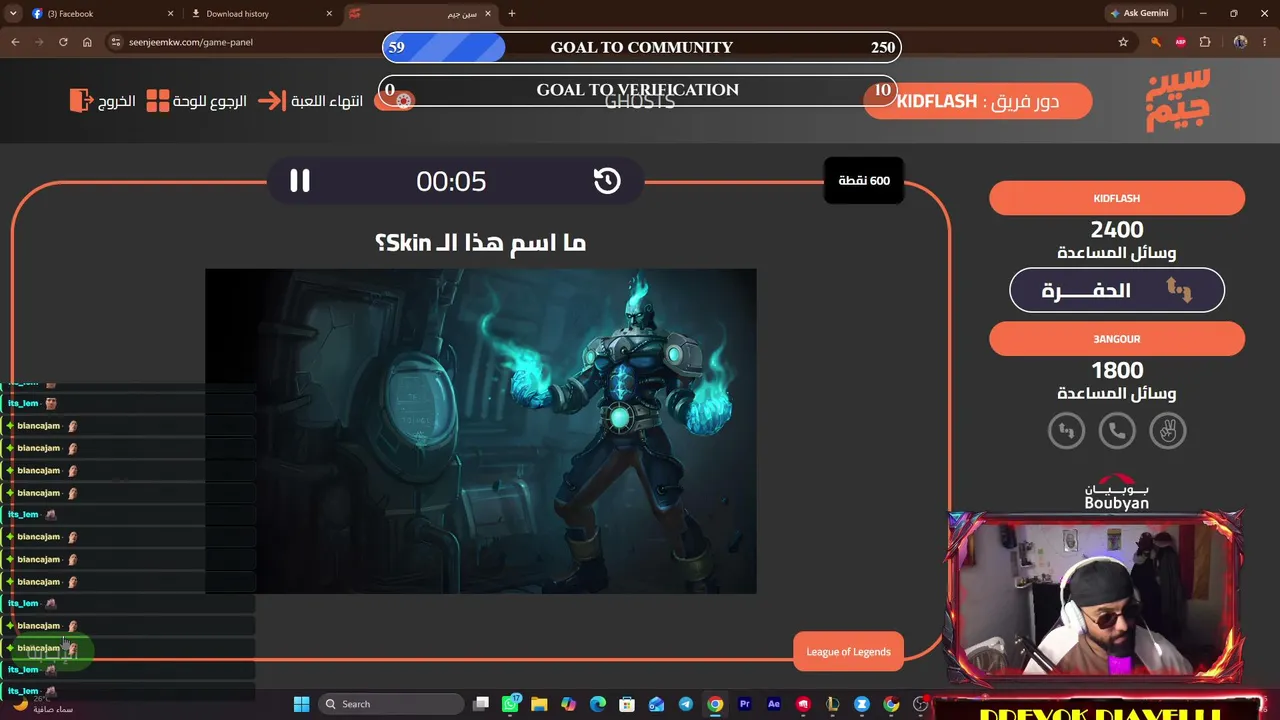This screenshot has height=720, width=1280.
Task: Click the 3ANGOUR team name bar
Action: pyautogui.click(x=1117, y=339)
